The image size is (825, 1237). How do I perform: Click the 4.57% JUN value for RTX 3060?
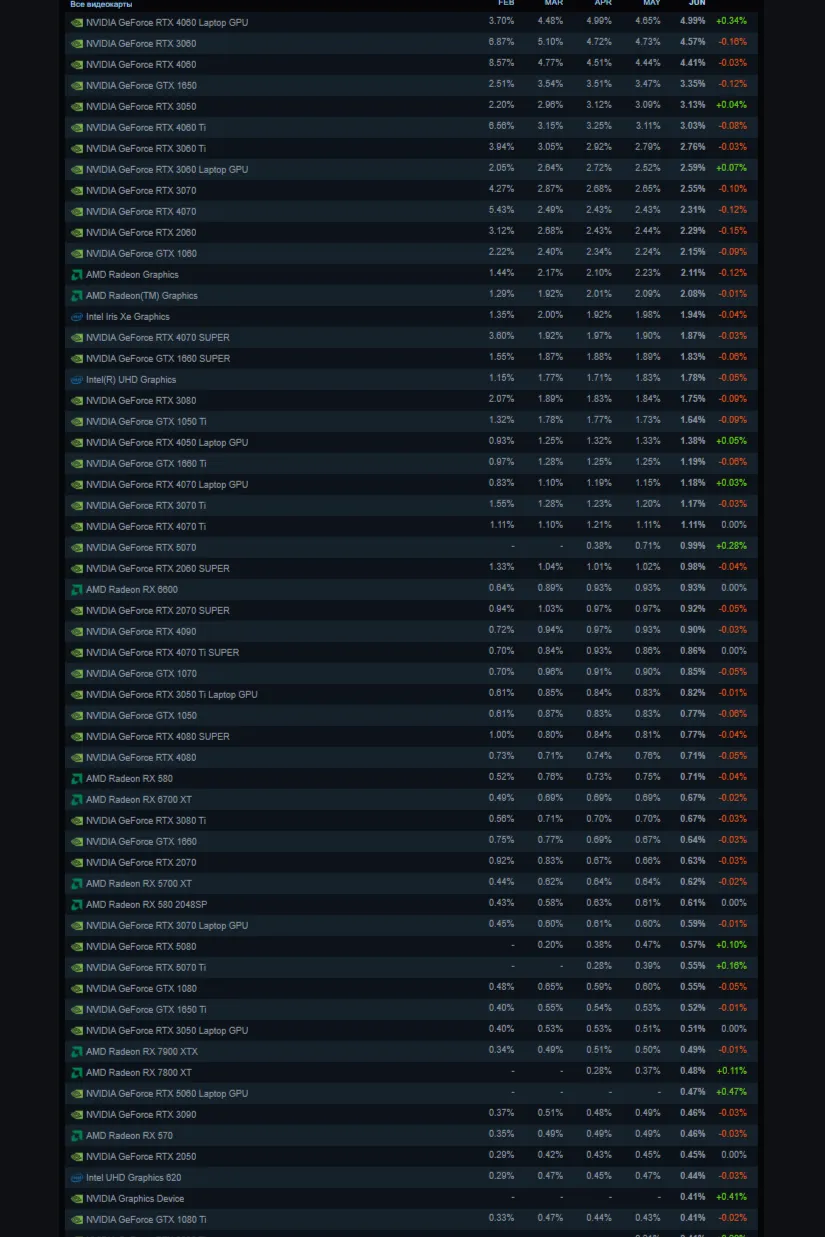point(693,42)
